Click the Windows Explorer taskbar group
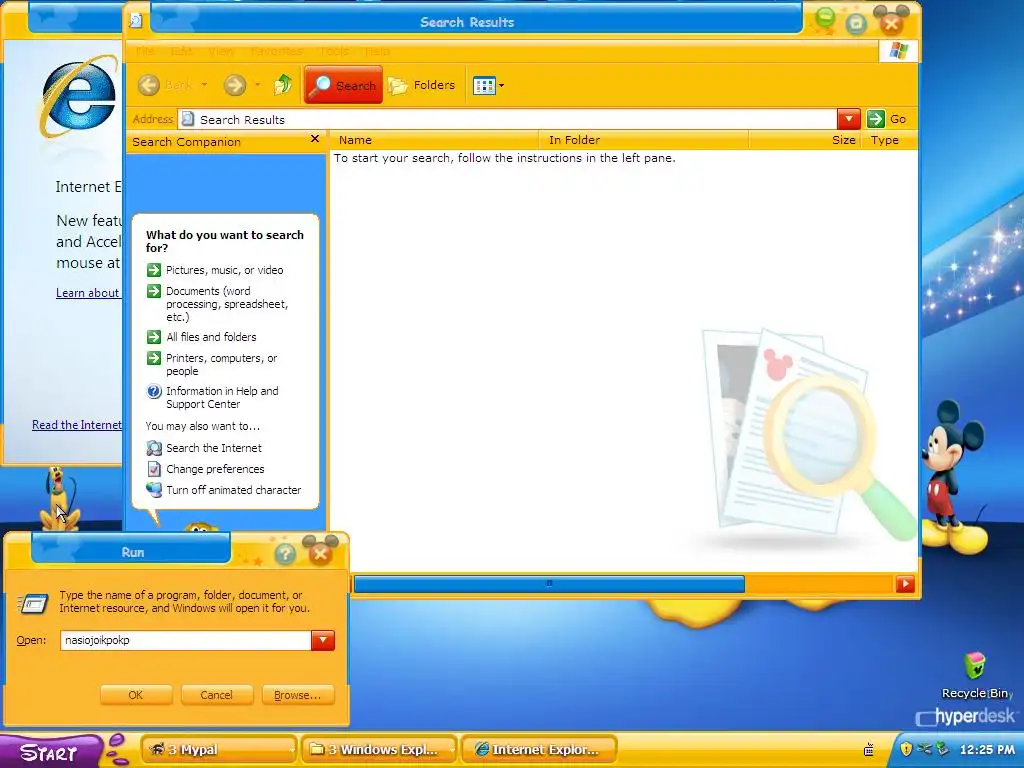The image size is (1024, 768). (379, 749)
